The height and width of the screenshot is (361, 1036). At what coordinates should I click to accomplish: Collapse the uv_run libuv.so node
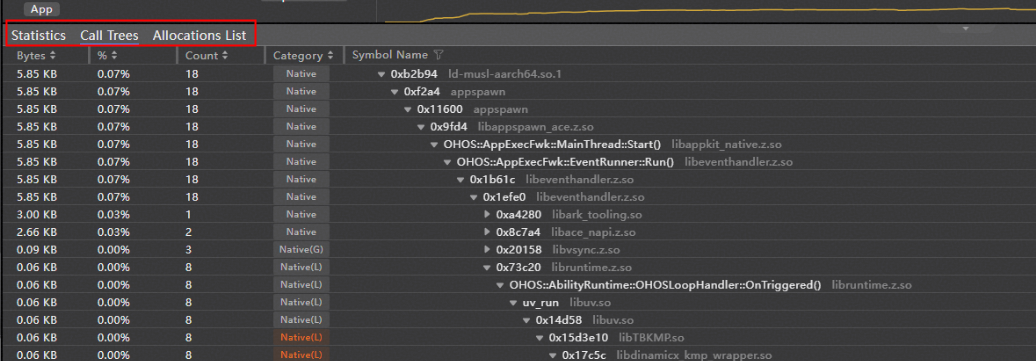coord(513,303)
